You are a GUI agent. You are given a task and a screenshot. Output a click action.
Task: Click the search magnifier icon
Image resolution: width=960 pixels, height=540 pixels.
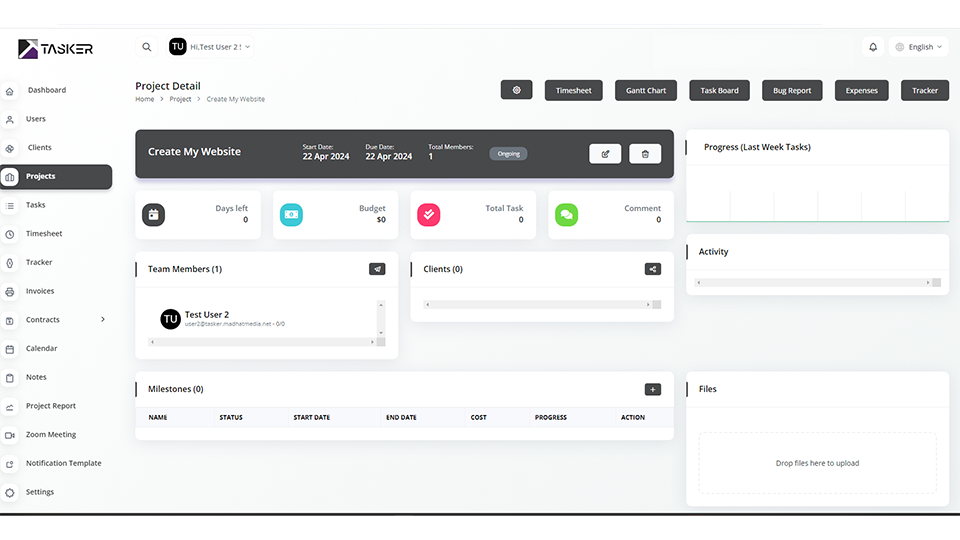click(x=147, y=47)
